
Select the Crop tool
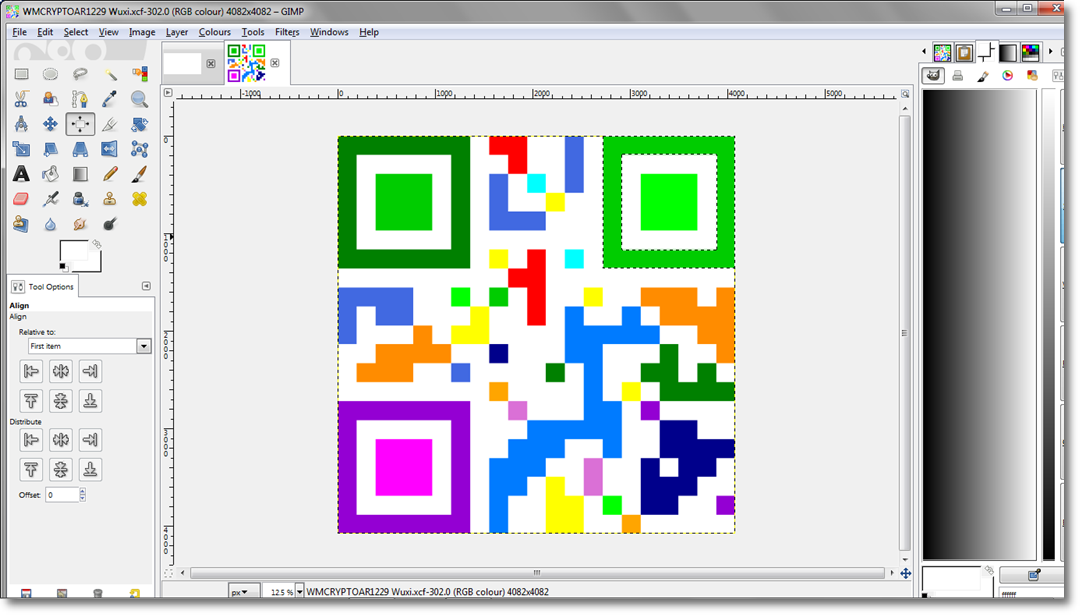pyautogui.click(x=110, y=124)
